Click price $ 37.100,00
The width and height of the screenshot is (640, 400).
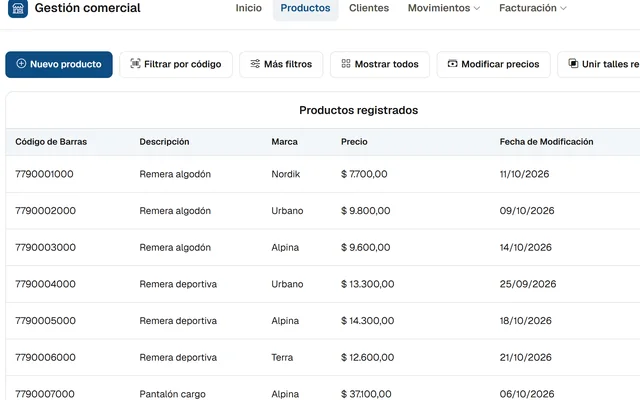[x=366, y=394]
